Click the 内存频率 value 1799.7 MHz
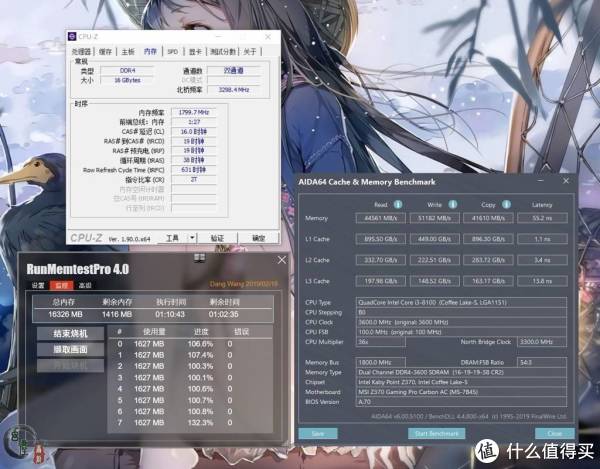 click(194, 112)
